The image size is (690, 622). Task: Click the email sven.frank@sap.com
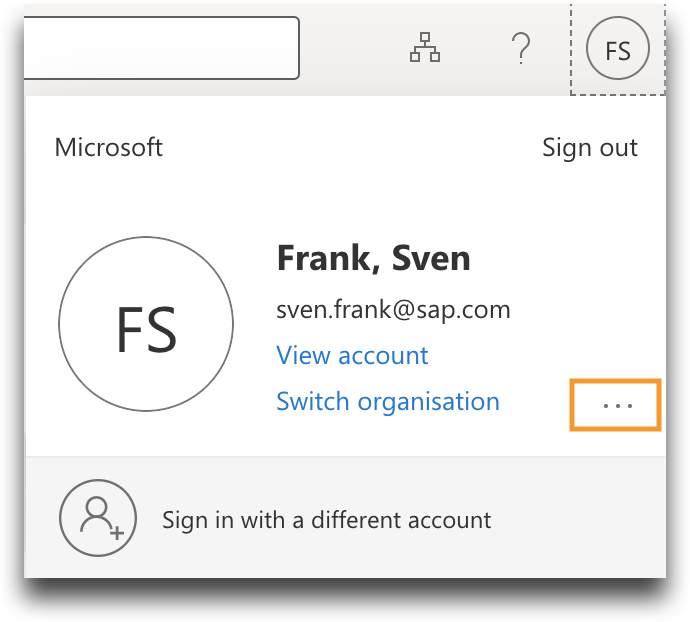coord(393,310)
